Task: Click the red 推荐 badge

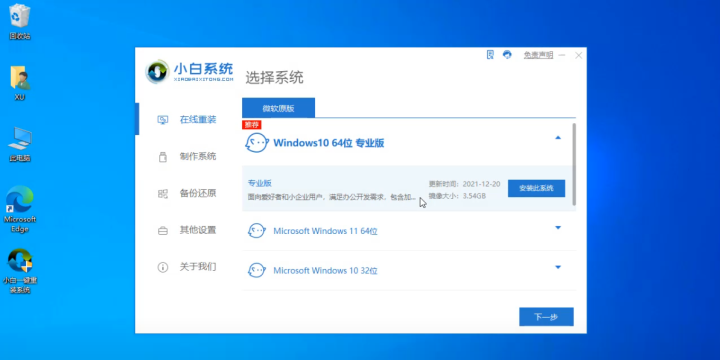Action: (x=252, y=124)
